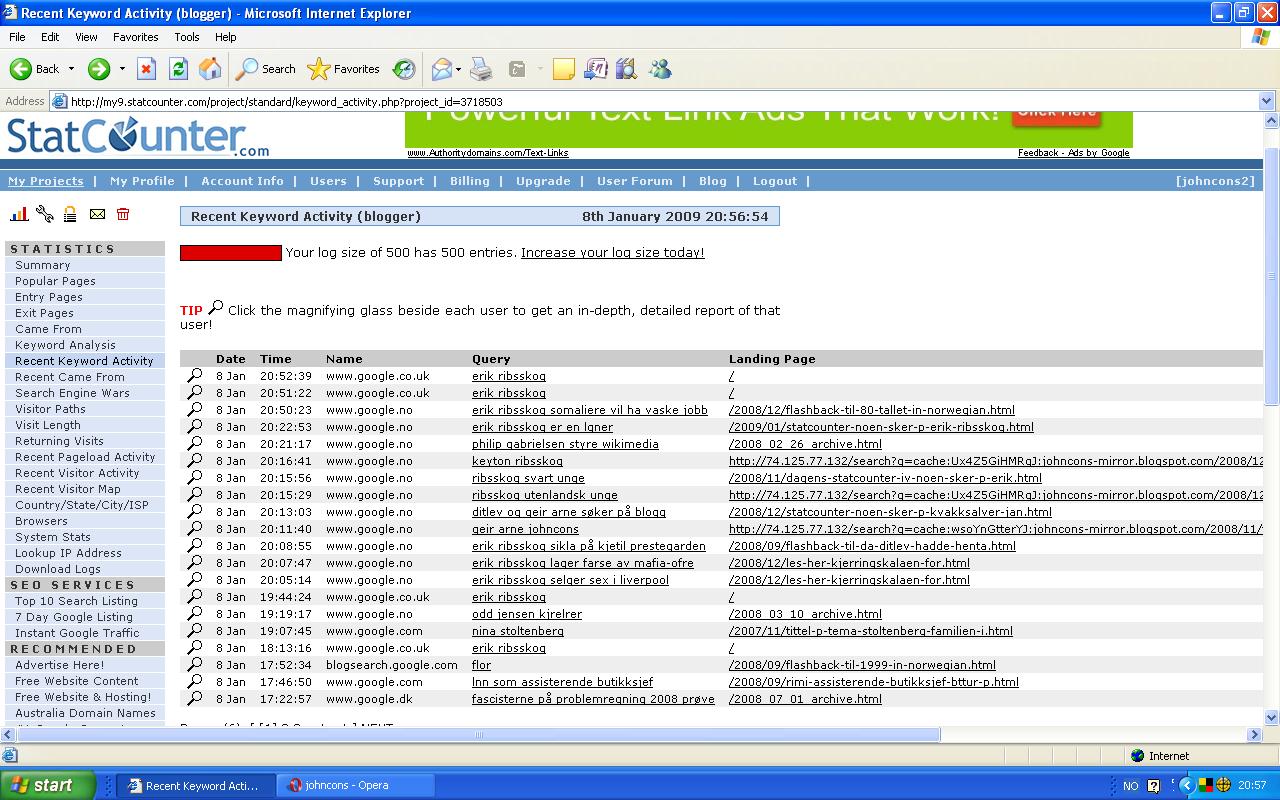Viewport: 1280px width, 800px height.
Task: Go to the home page via Home icon
Action: [x=210, y=69]
